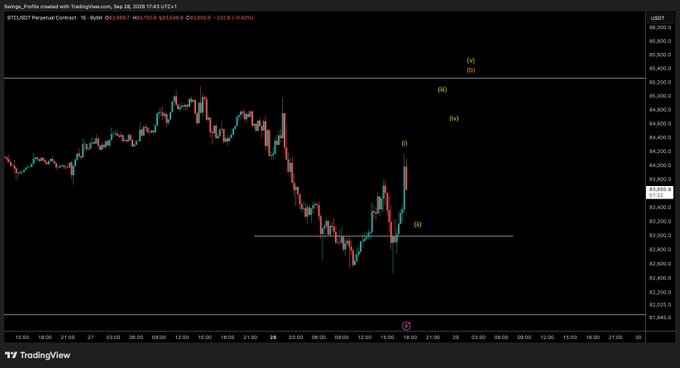680x368 pixels.
Task: Click the 84,000.0 label on the price scale
Action: point(660,166)
